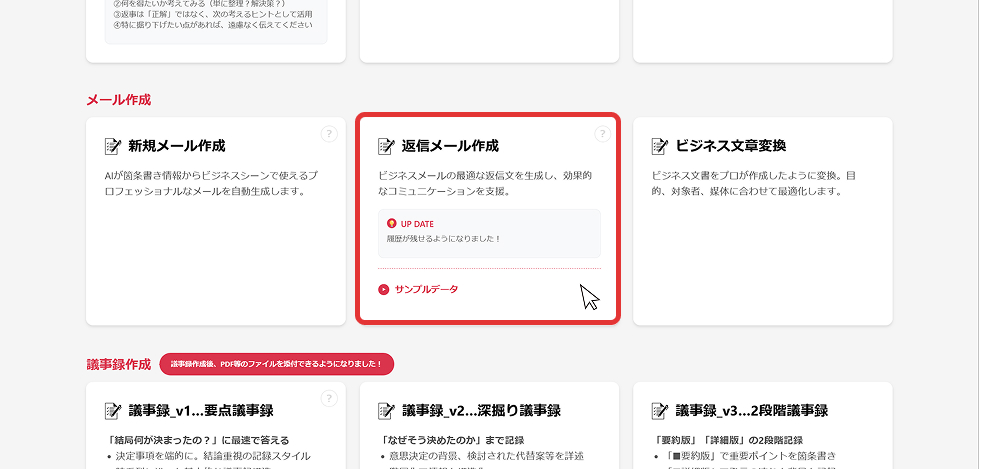Click the red arrow icon before サンプルデータ
Screen dimensions: 981x469
(383, 290)
